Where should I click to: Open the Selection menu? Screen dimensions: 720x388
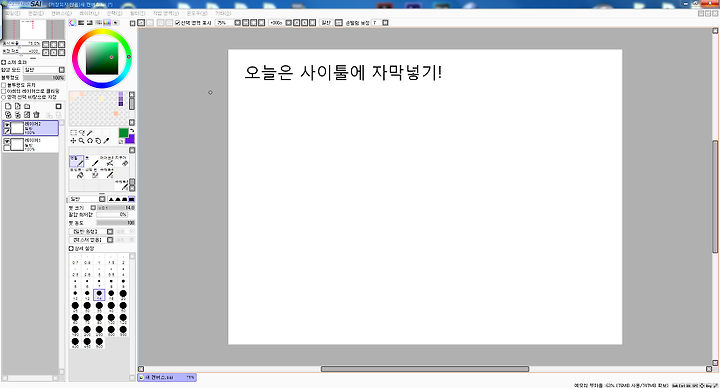click(114, 13)
